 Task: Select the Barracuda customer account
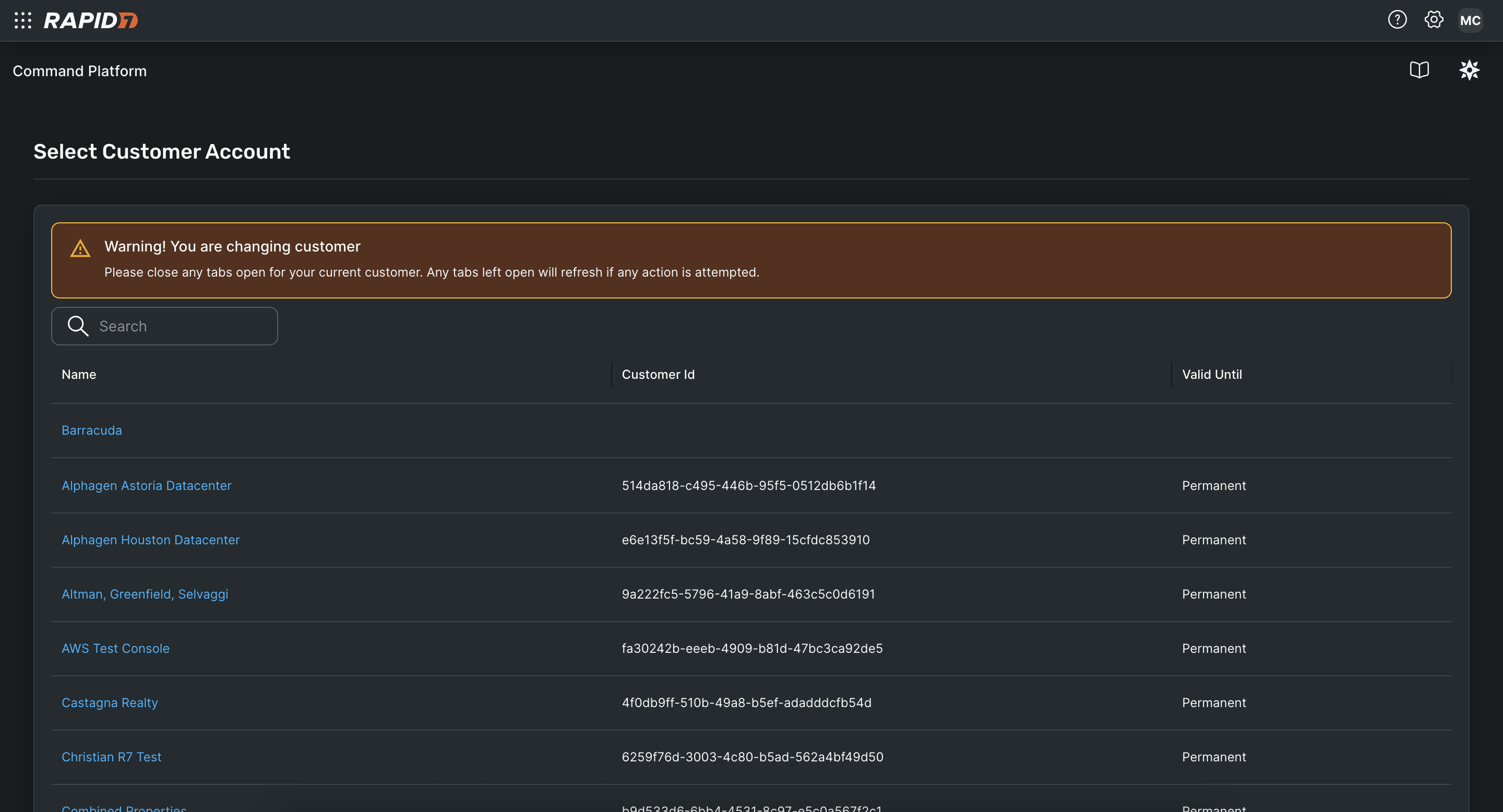pyautogui.click(x=92, y=430)
